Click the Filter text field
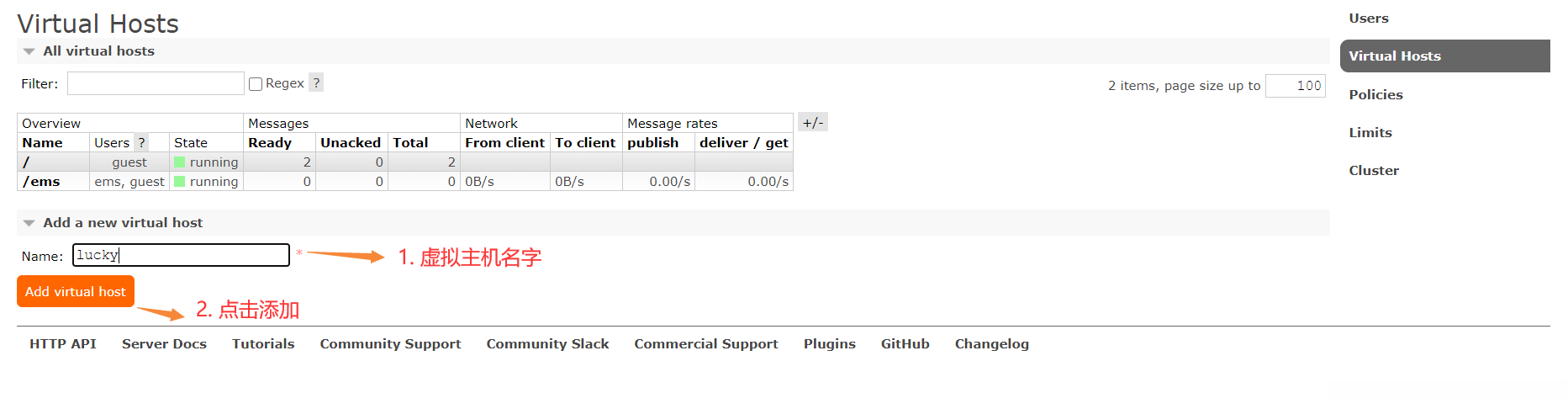 click(156, 83)
